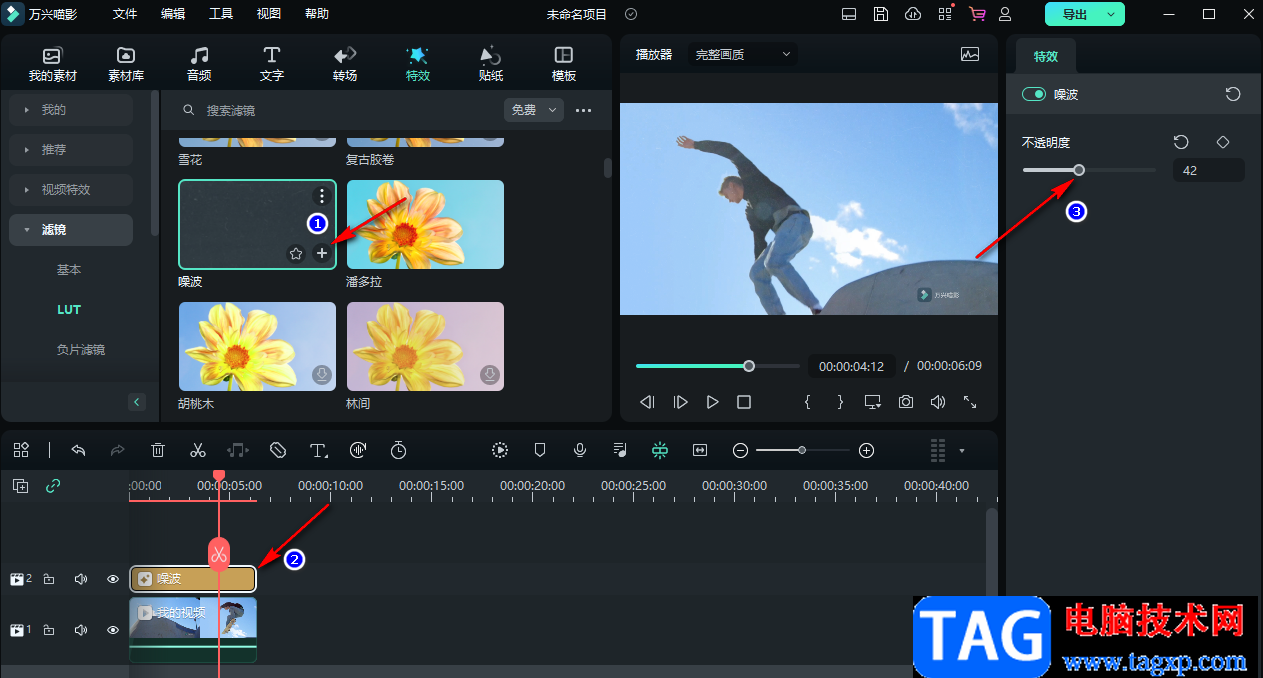Click the player progress slider handle
This screenshot has width=1263, height=678.
click(749, 366)
